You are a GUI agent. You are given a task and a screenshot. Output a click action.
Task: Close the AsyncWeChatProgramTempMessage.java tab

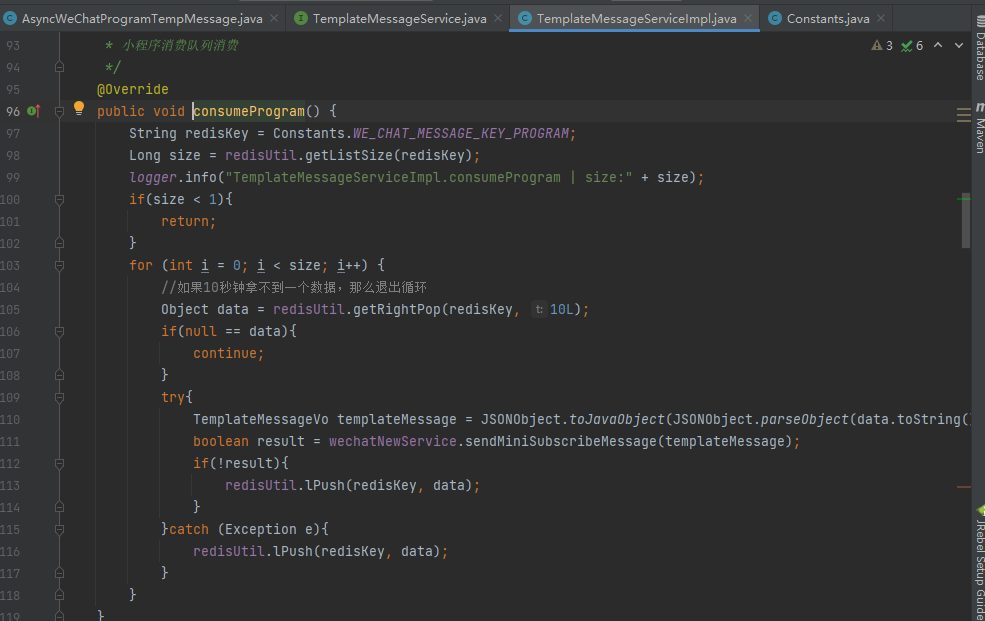274,18
